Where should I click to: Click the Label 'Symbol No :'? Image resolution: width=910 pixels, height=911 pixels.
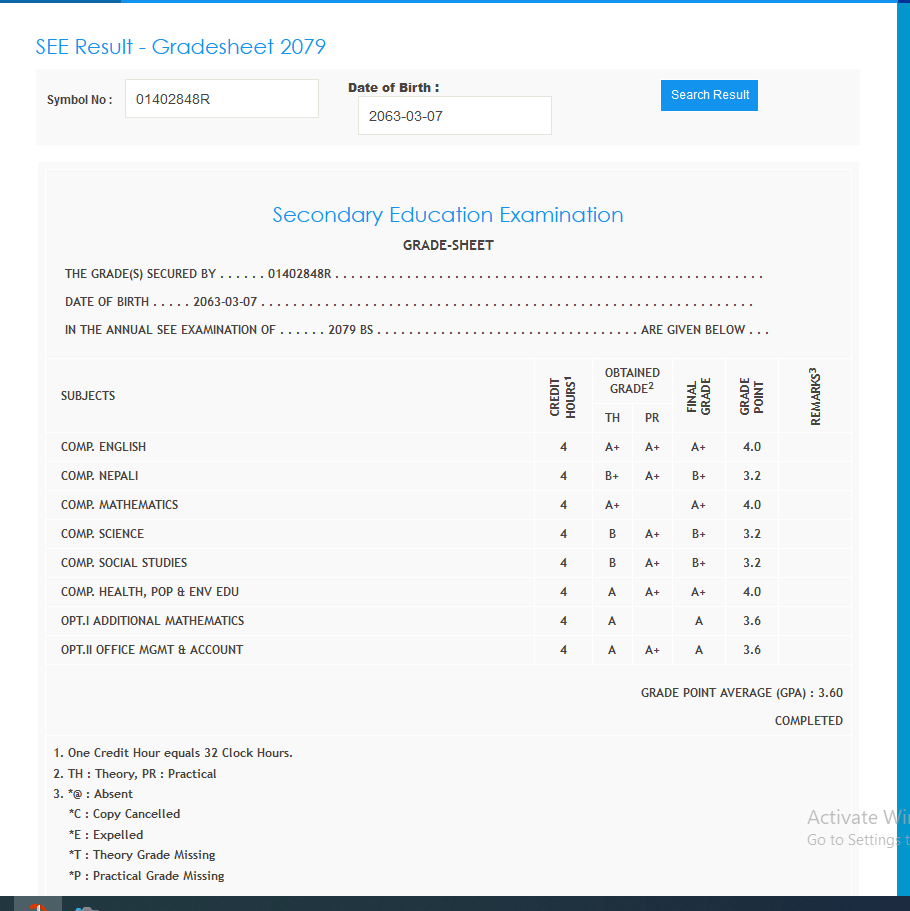(80, 100)
